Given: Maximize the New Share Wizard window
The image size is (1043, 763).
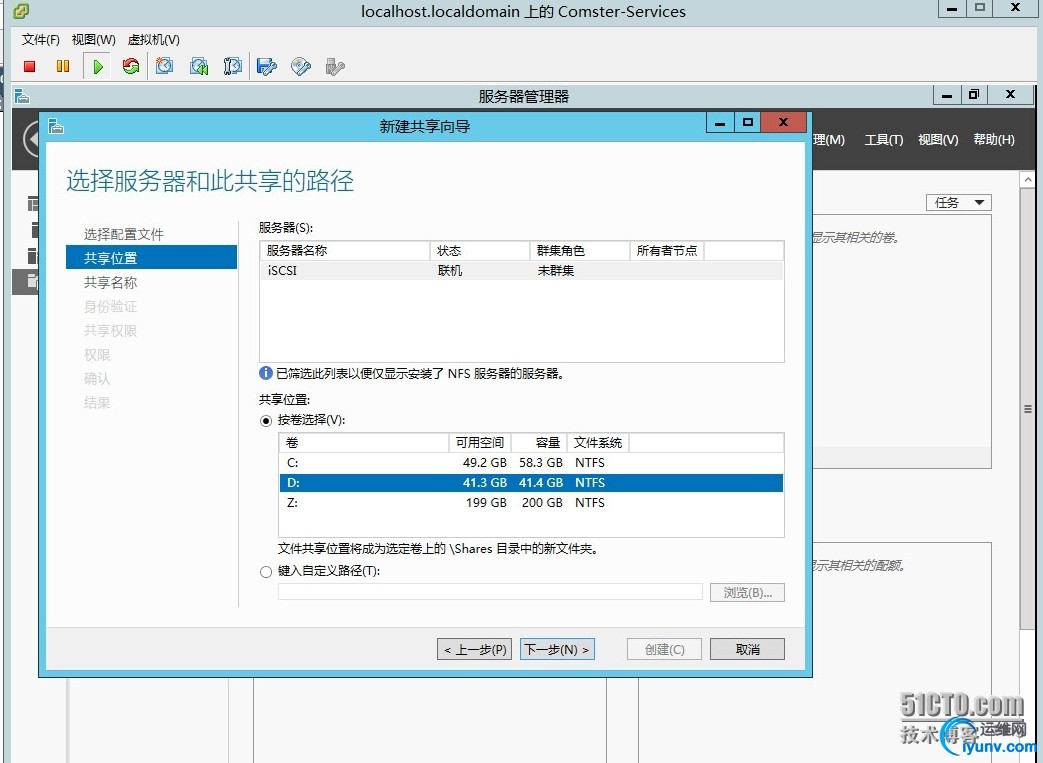Looking at the screenshot, I should point(748,122).
